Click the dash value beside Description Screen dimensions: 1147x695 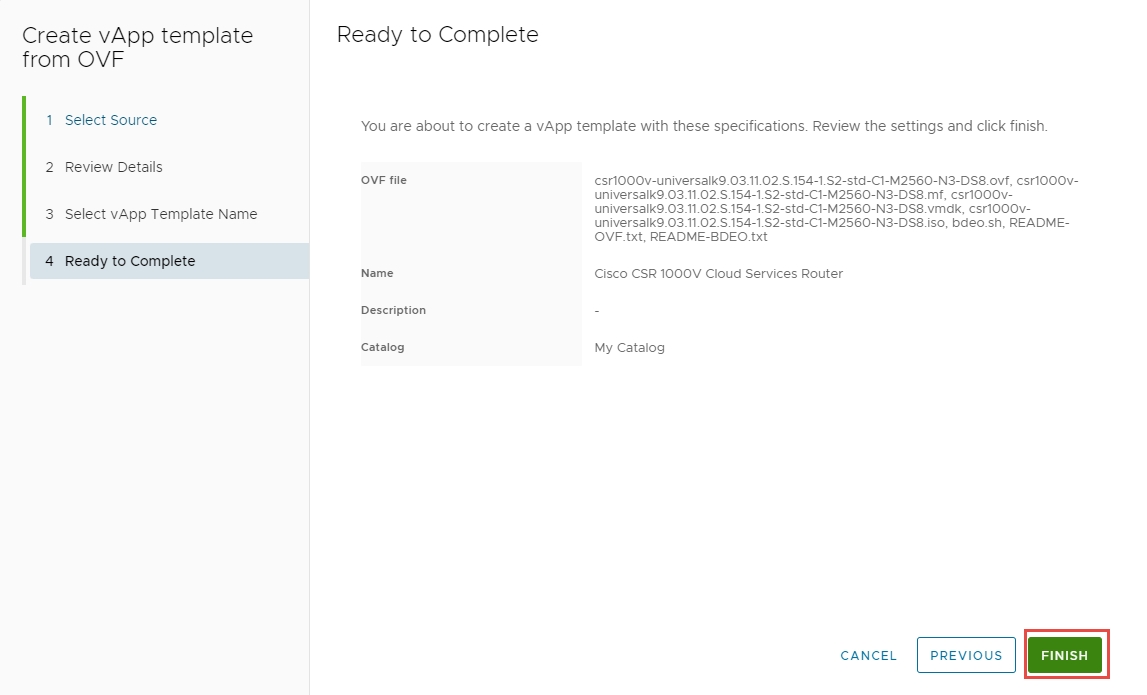click(x=597, y=310)
